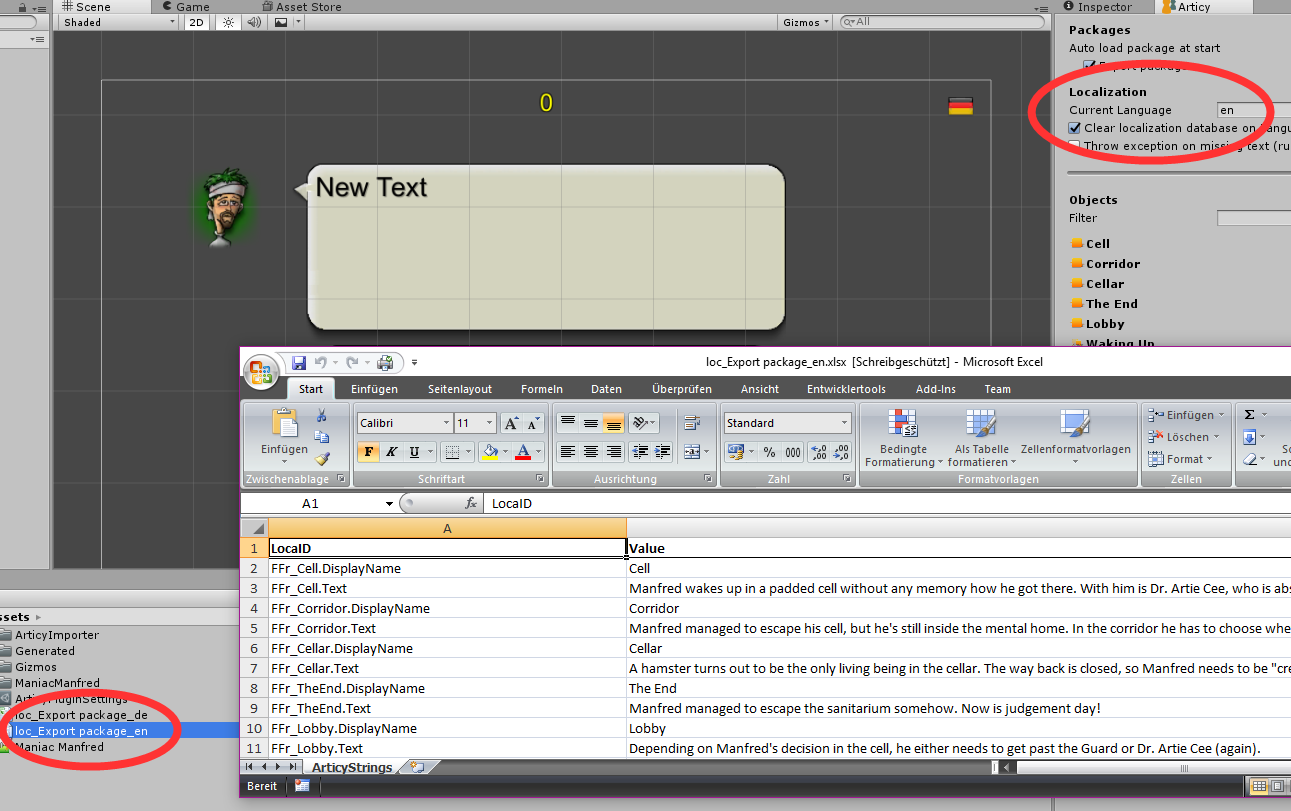
Task: Click the Redo arrow in Excel
Action: [352, 362]
